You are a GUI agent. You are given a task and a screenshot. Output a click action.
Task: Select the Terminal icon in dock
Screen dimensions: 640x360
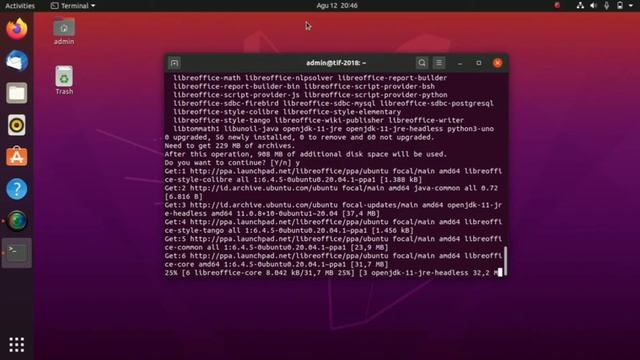click(17, 253)
